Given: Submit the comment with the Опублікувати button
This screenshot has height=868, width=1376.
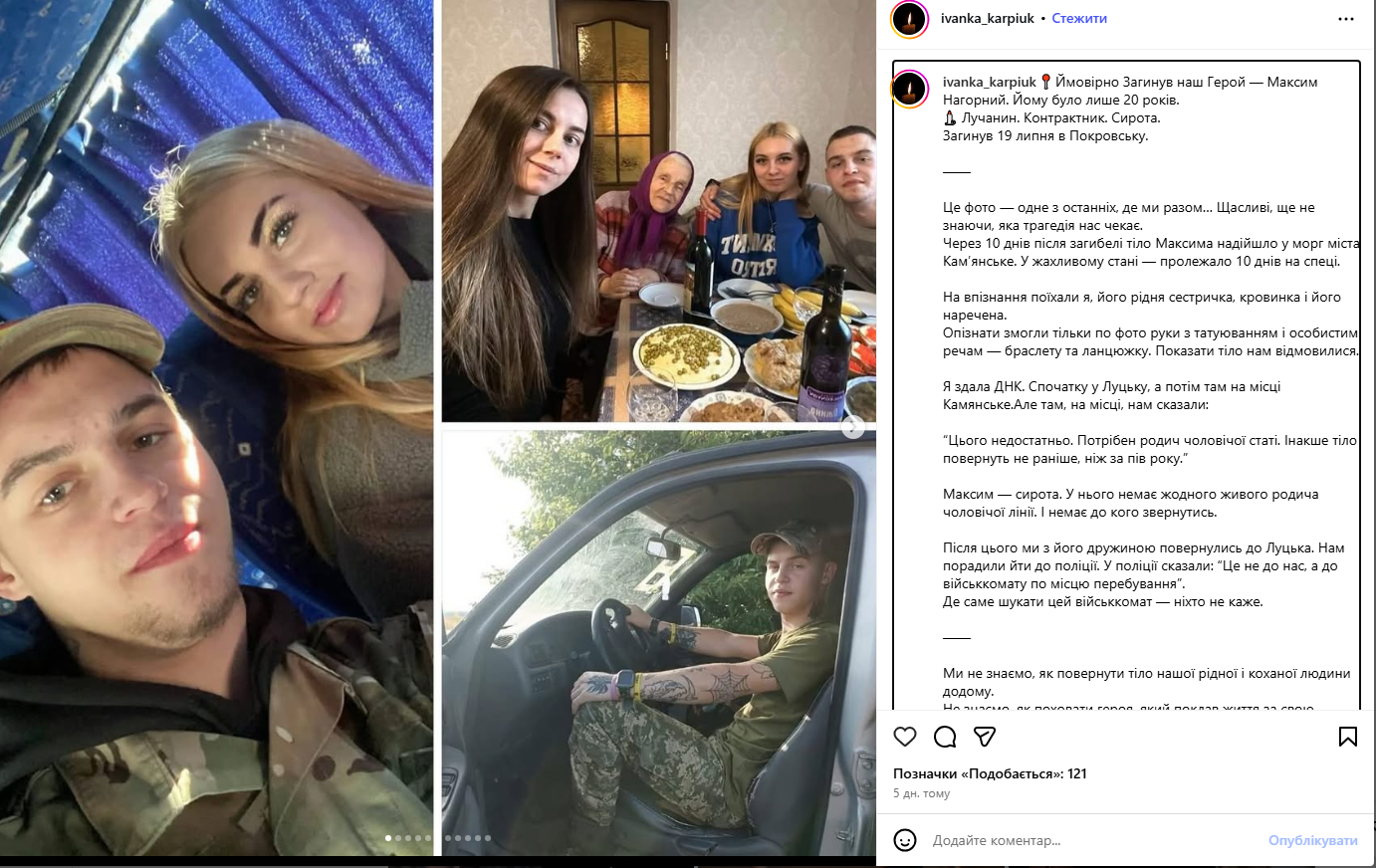Looking at the screenshot, I should click(1312, 840).
